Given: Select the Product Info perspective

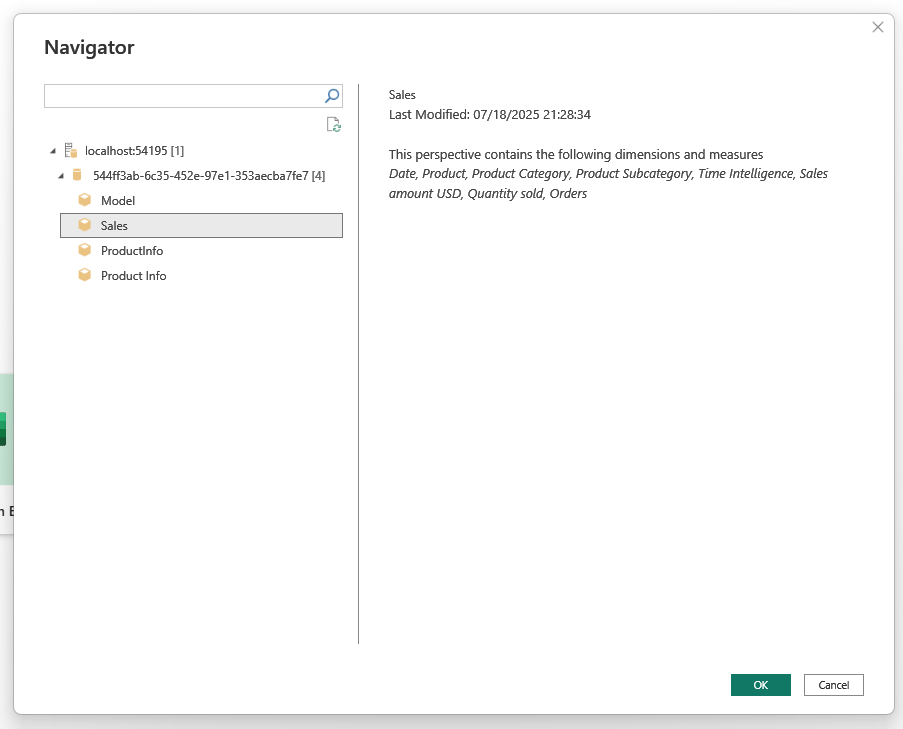Looking at the screenshot, I should tap(134, 276).
